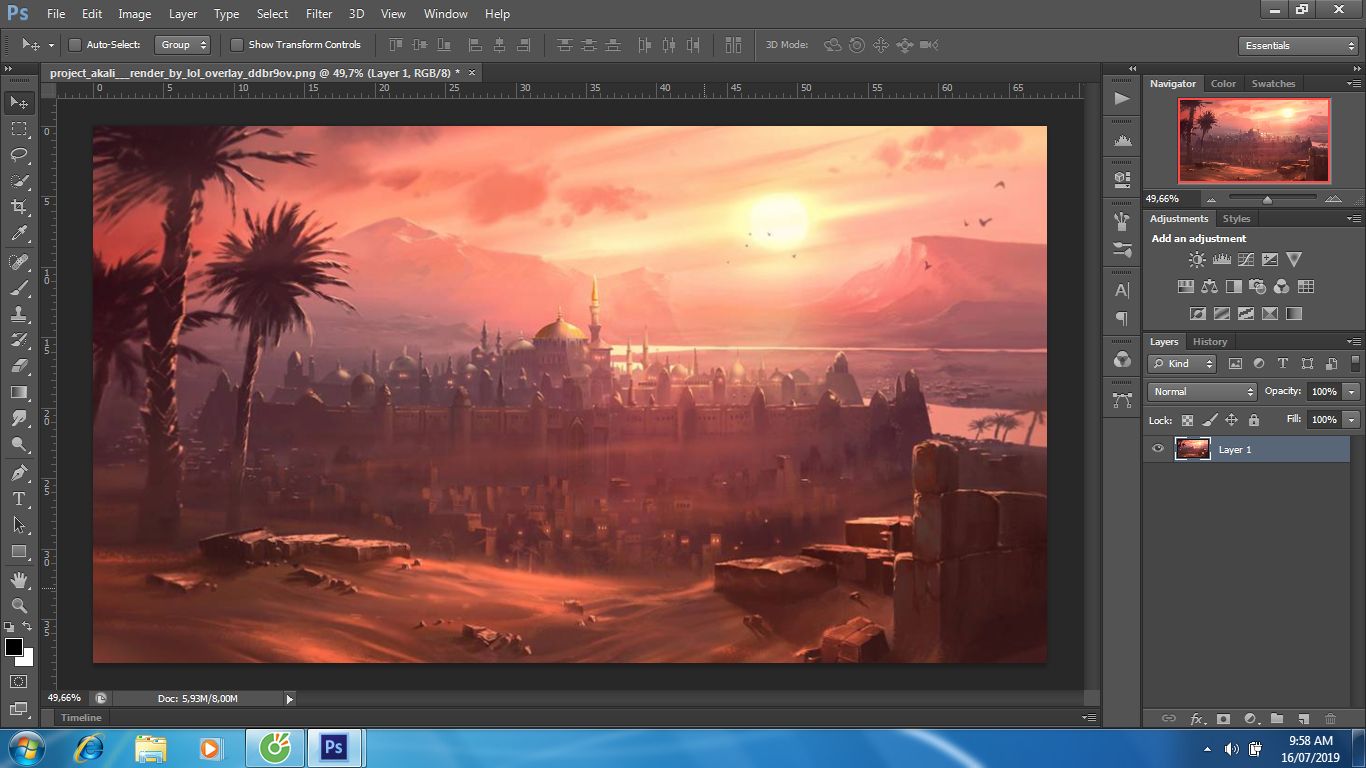Select the Gradient tool
Screen dimensions: 1366x768
coord(19,392)
